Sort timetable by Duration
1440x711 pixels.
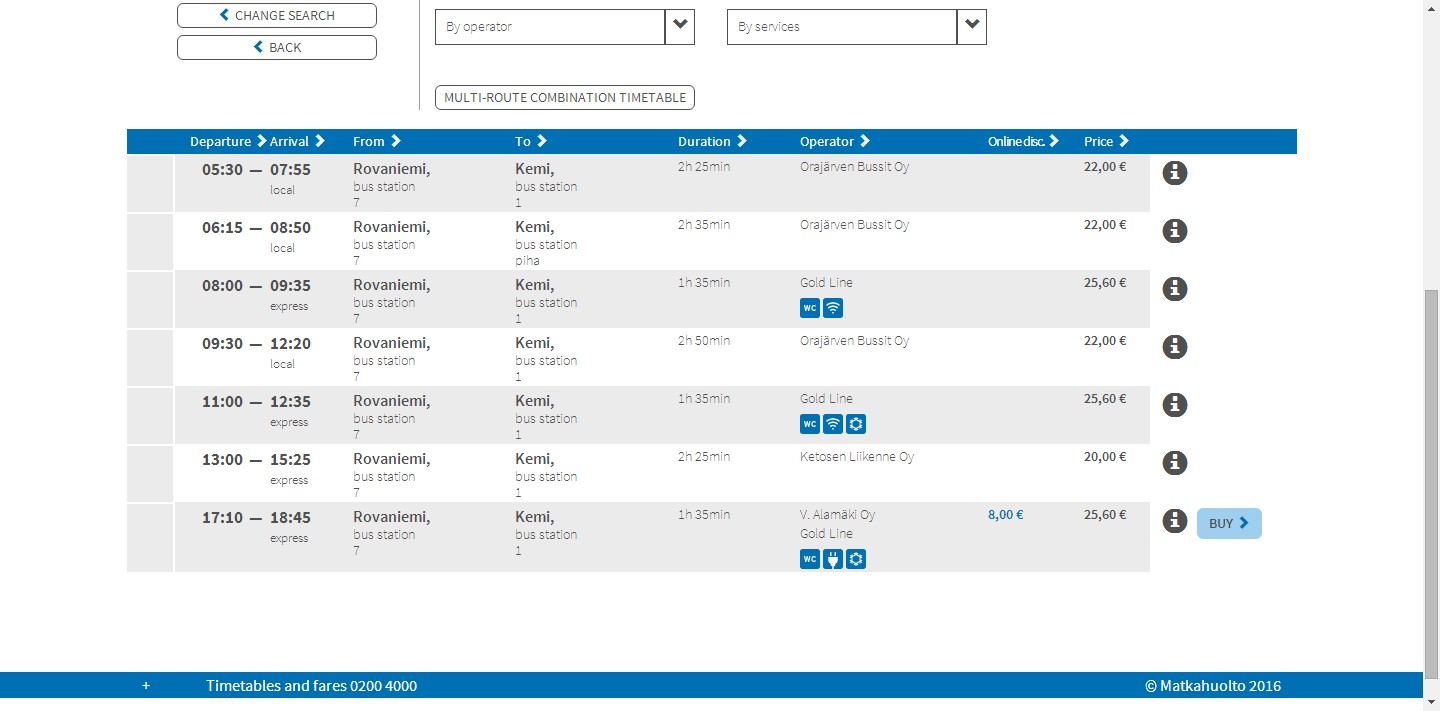[713, 142]
